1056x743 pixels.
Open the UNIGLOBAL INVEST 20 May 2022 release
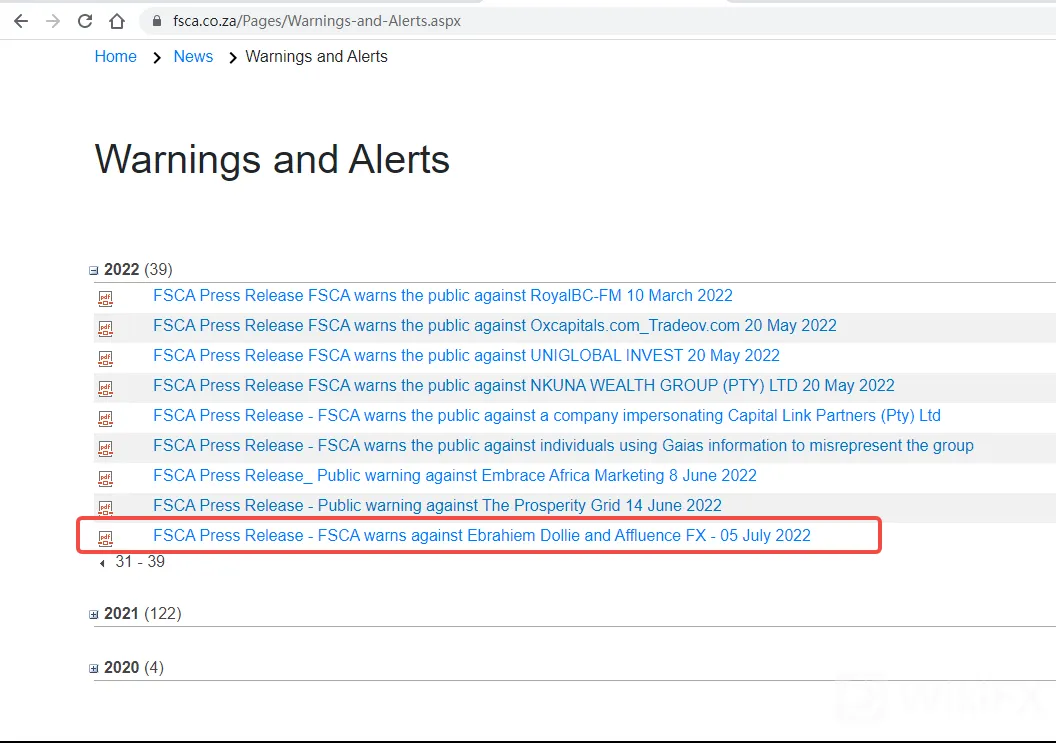[x=466, y=355]
